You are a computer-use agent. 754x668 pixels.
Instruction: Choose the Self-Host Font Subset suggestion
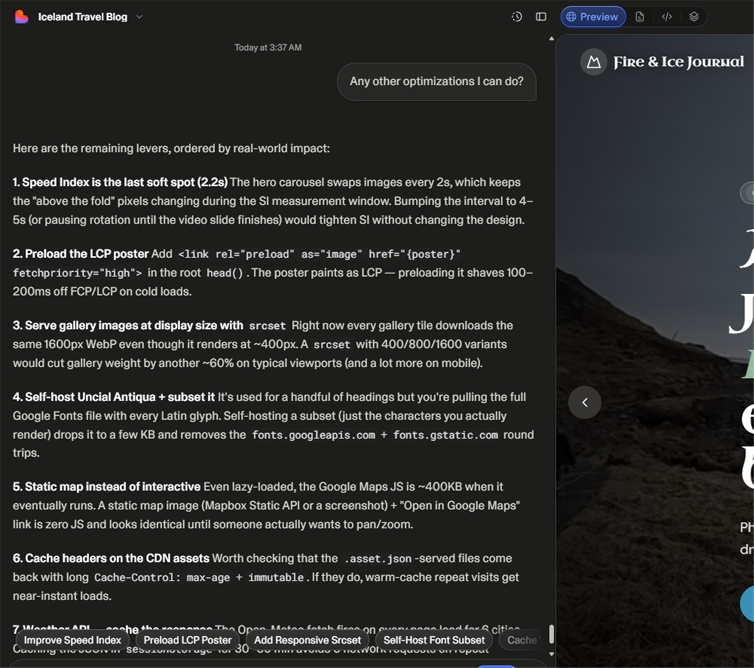tap(434, 640)
